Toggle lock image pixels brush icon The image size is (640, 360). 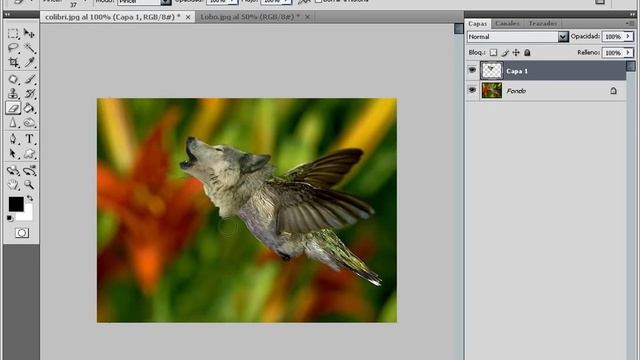(x=505, y=53)
